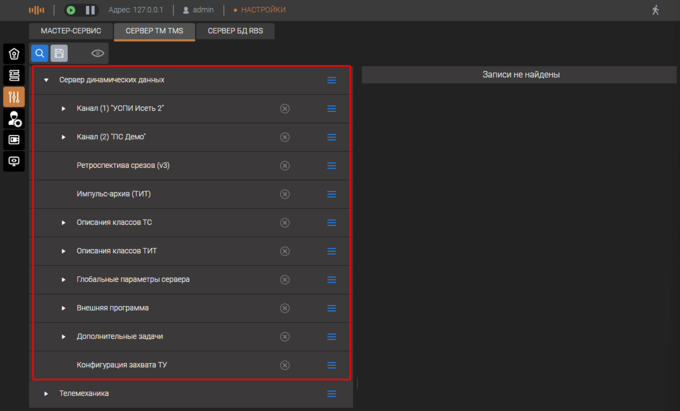Collapse 'Сервер динамических данных' tree node
The height and width of the screenshot is (411, 680).
tap(46, 80)
